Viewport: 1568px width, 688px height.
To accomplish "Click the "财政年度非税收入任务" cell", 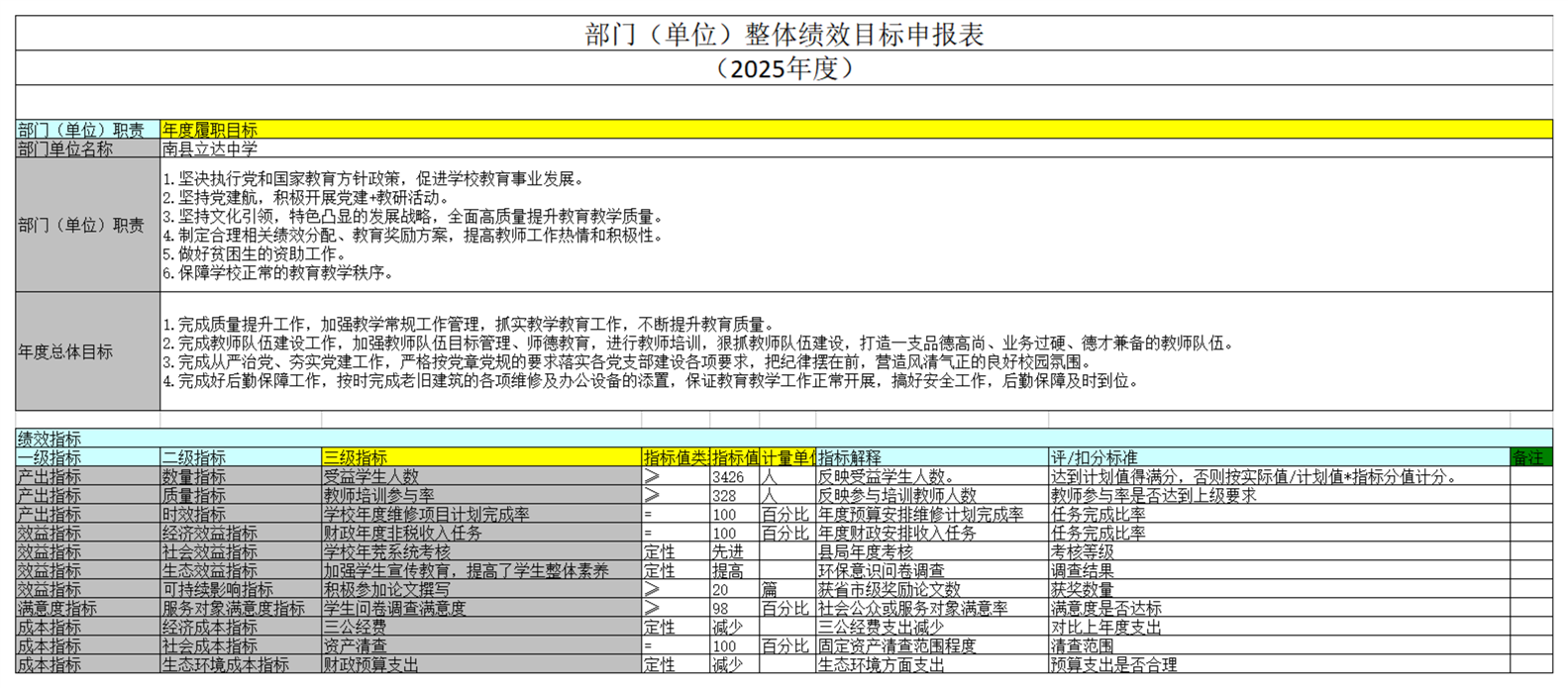I will (481, 533).
